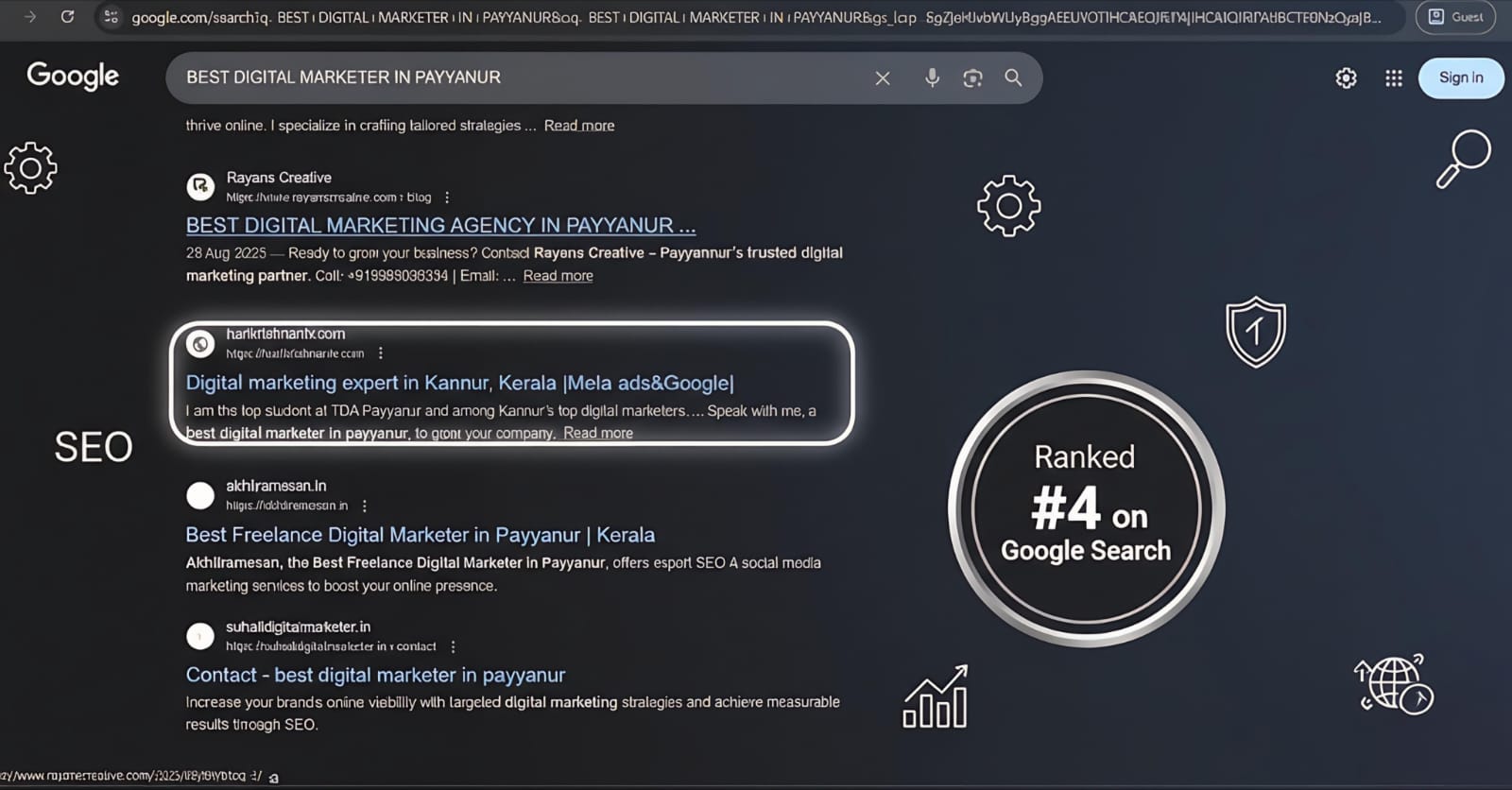Viewport: 1512px width, 790px height.
Task: Click Read more in Rayans Creative snippet
Action: click(x=558, y=276)
